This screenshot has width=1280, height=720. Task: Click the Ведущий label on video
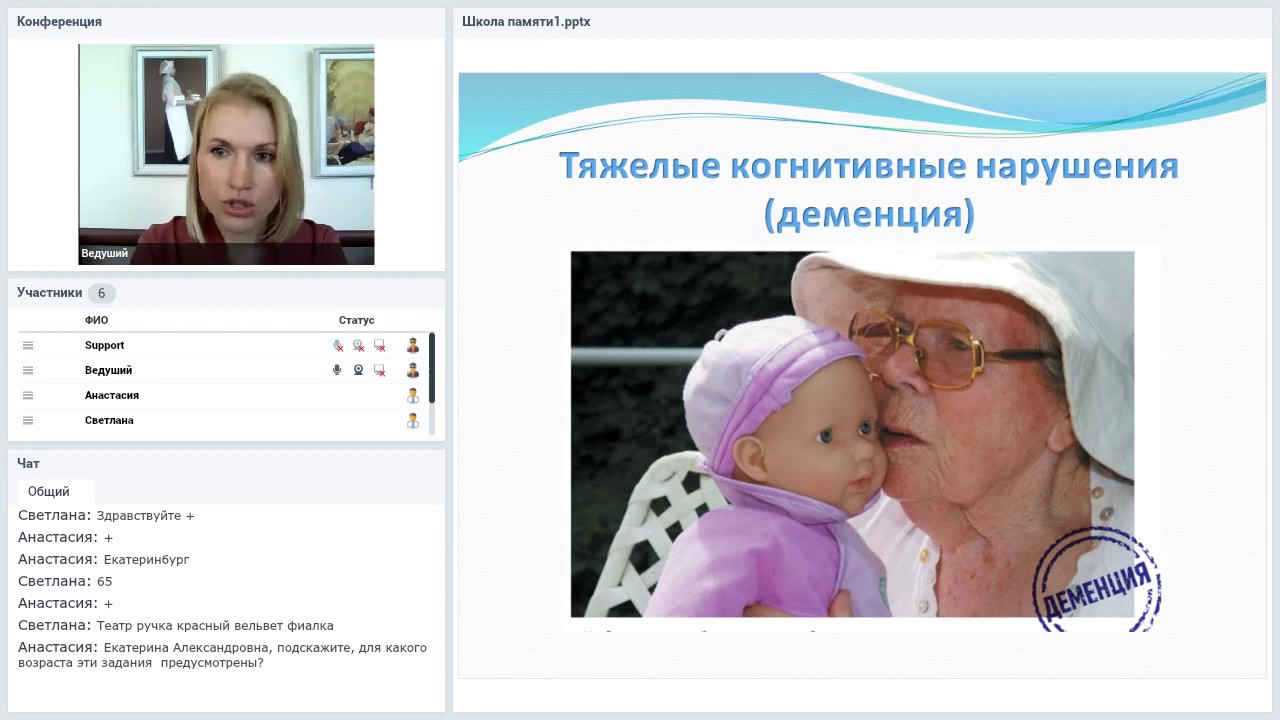pos(105,253)
